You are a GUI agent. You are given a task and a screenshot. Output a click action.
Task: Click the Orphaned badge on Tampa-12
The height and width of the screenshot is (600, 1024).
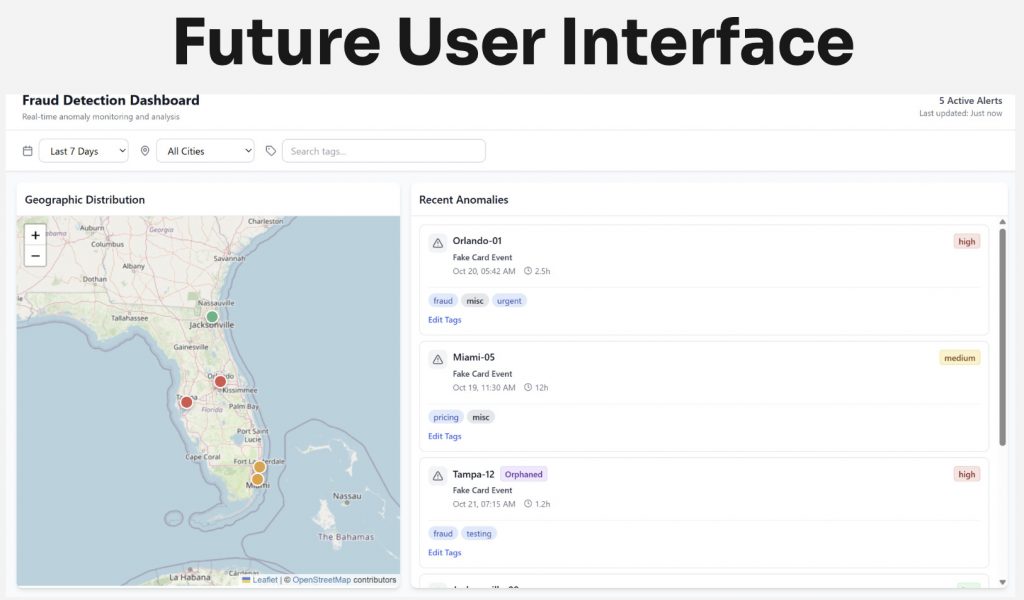pyautogui.click(x=523, y=474)
